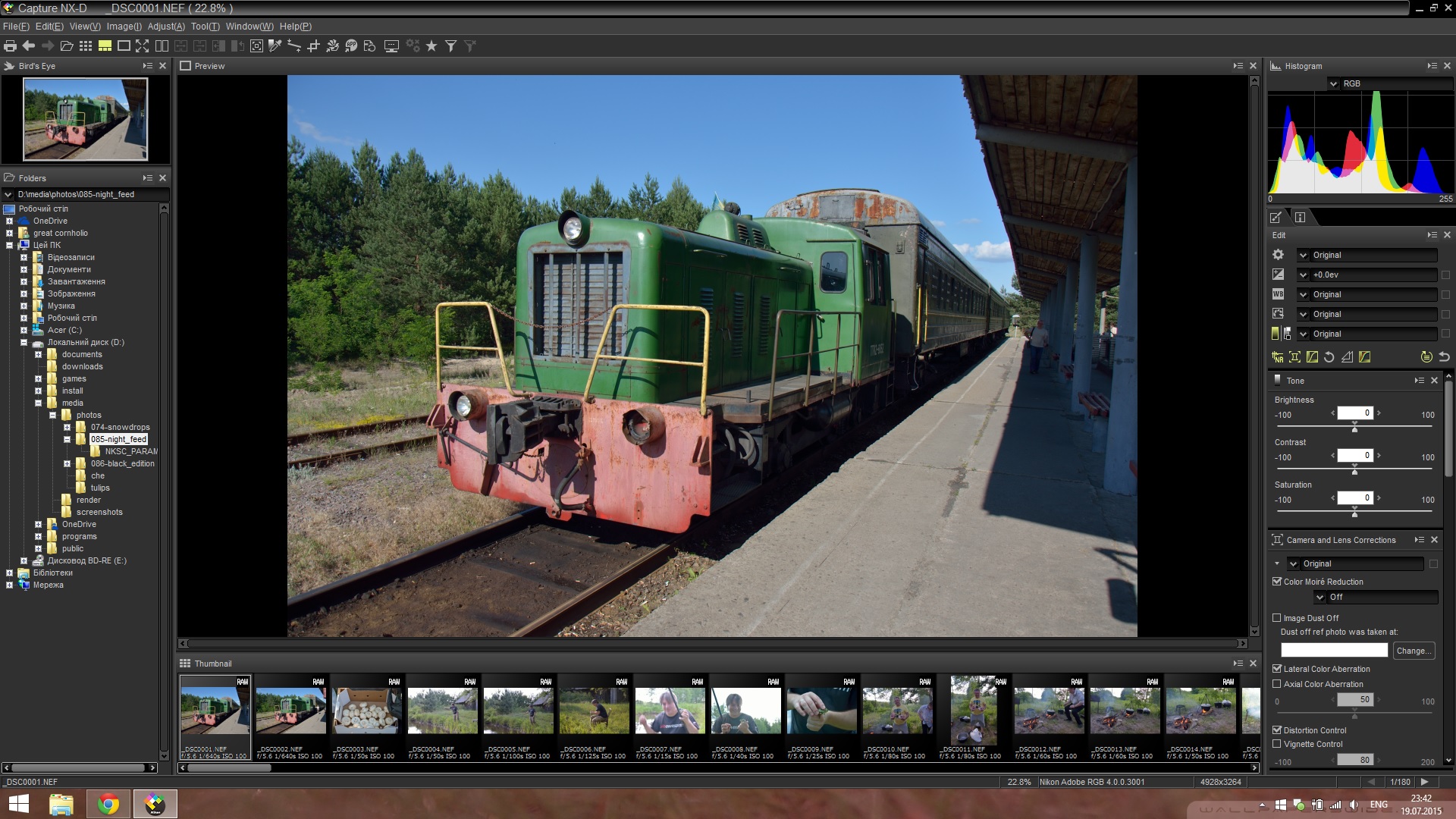1456x819 pixels.
Task: Enable Image Dust Off checkbox
Action: pyautogui.click(x=1277, y=618)
